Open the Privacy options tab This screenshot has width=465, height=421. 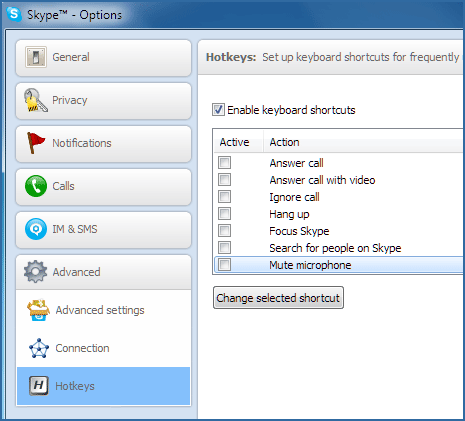pyautogui.click(x=103, y=100)
